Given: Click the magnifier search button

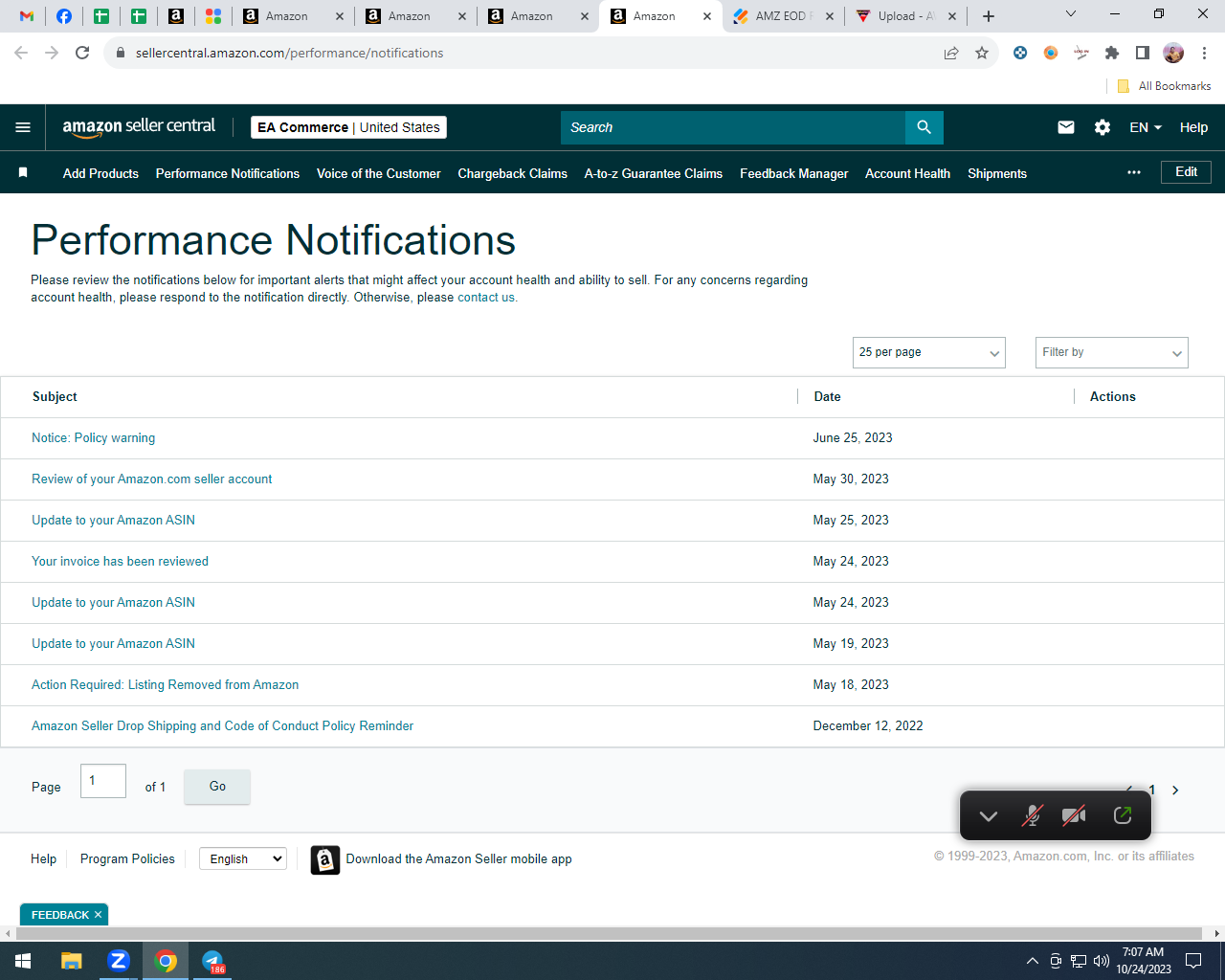Looking at the screenshot, I should pos(924,127).
